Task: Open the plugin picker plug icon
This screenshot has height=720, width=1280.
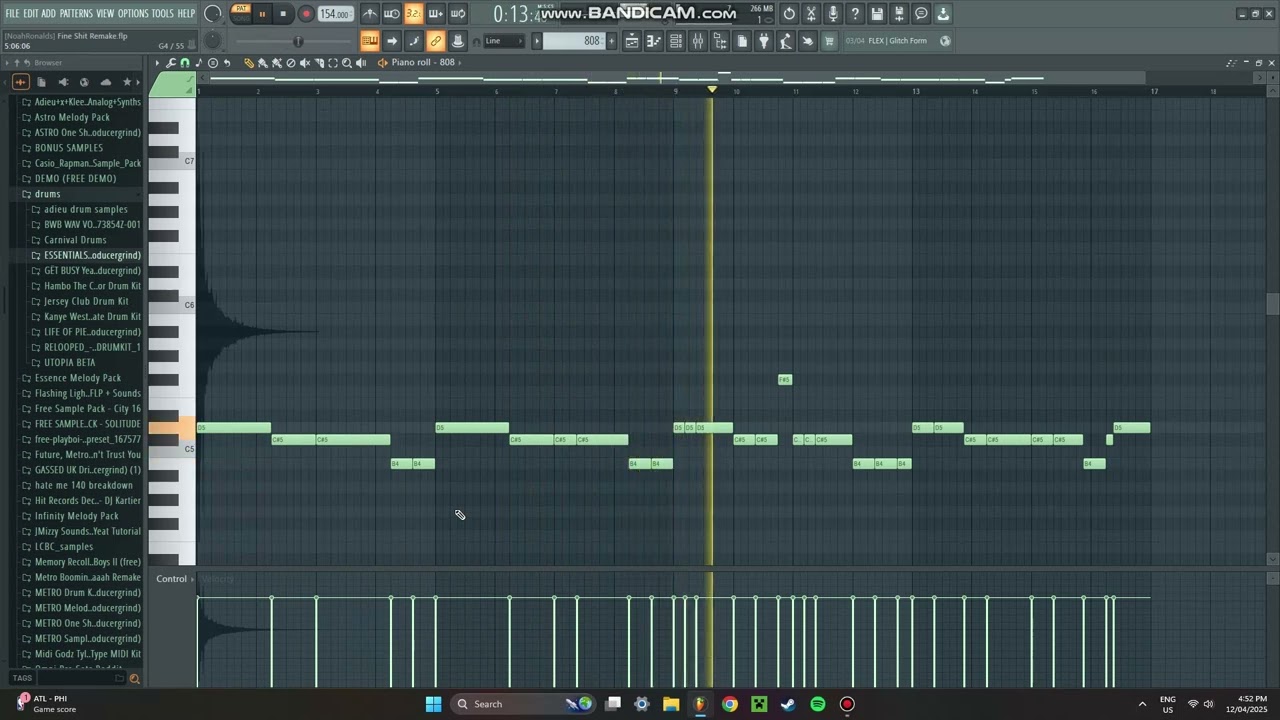Action: pos(764,41)
